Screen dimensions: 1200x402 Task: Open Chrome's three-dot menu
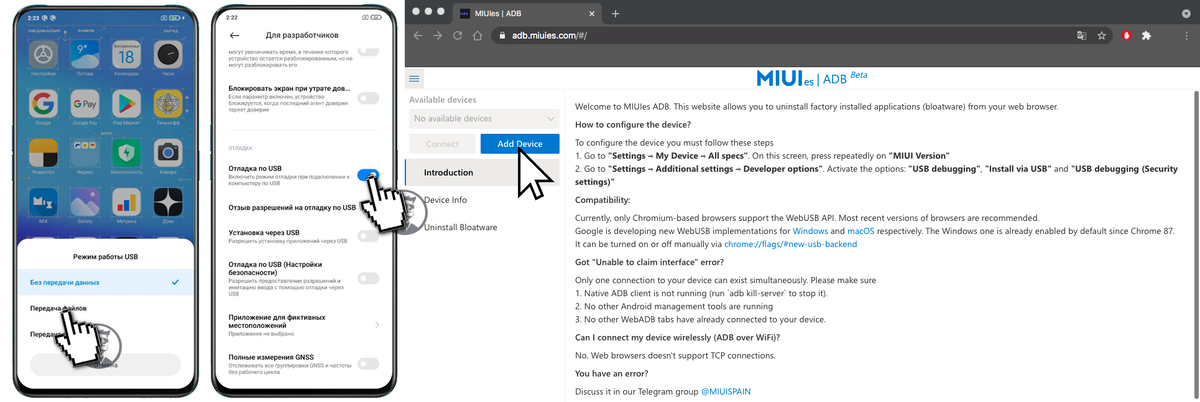(1185, 35)
